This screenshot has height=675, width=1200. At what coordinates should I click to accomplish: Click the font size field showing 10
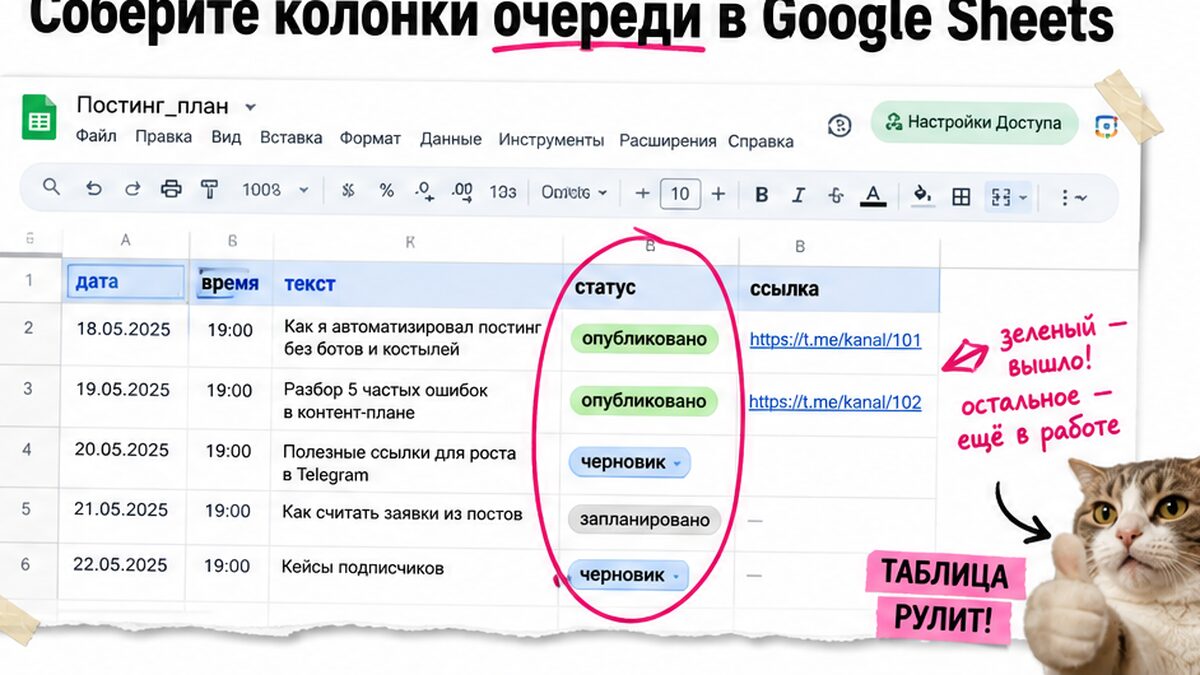coord(680,193)
